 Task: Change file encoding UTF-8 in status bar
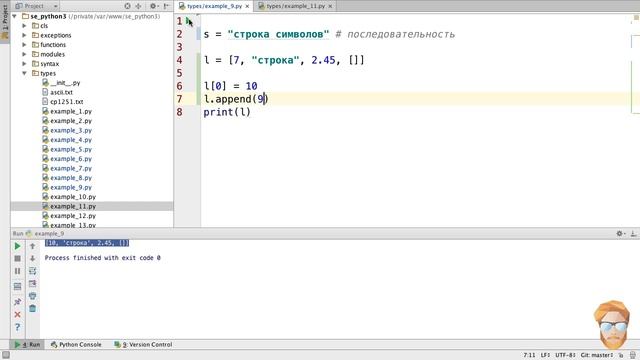565,355
